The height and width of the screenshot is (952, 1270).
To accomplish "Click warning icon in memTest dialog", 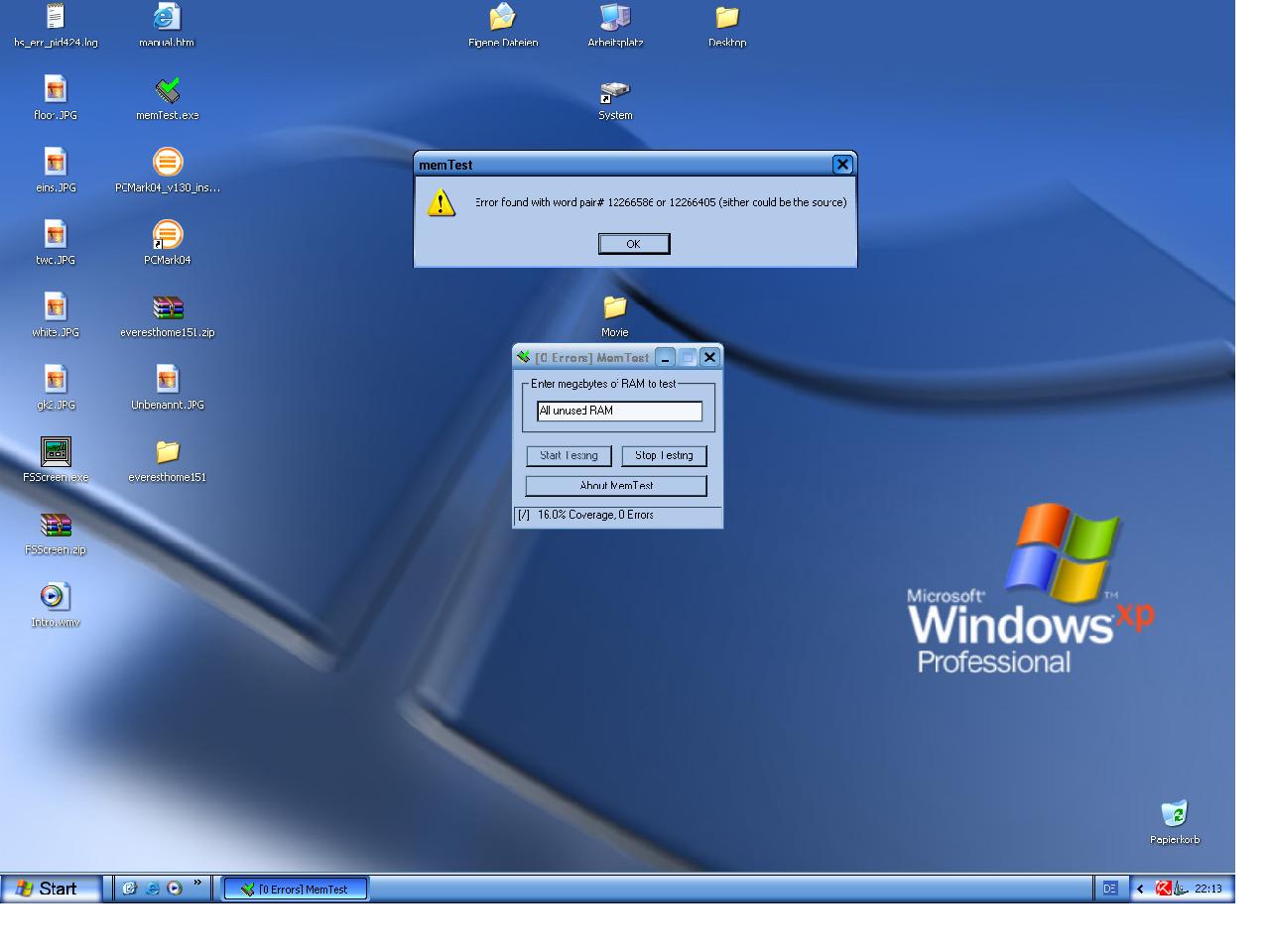I will [x=441, y=203].
